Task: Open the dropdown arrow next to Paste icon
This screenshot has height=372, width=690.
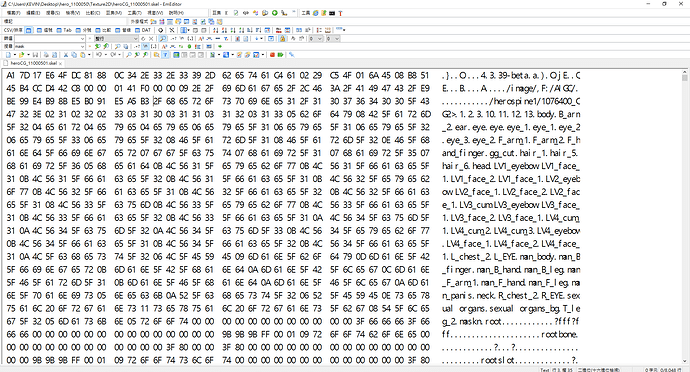Action: (88, 55)
